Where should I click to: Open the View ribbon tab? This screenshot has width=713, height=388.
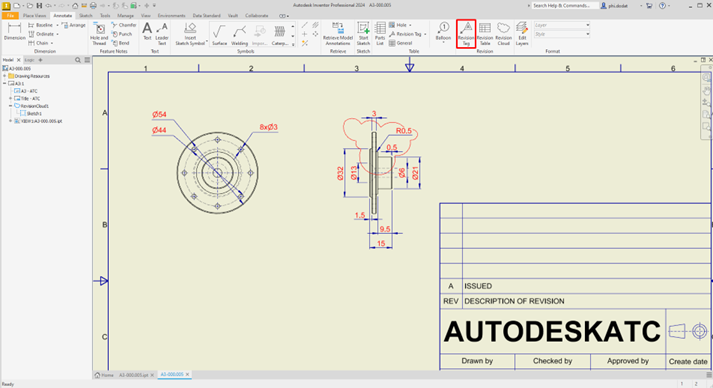[146, 15]
